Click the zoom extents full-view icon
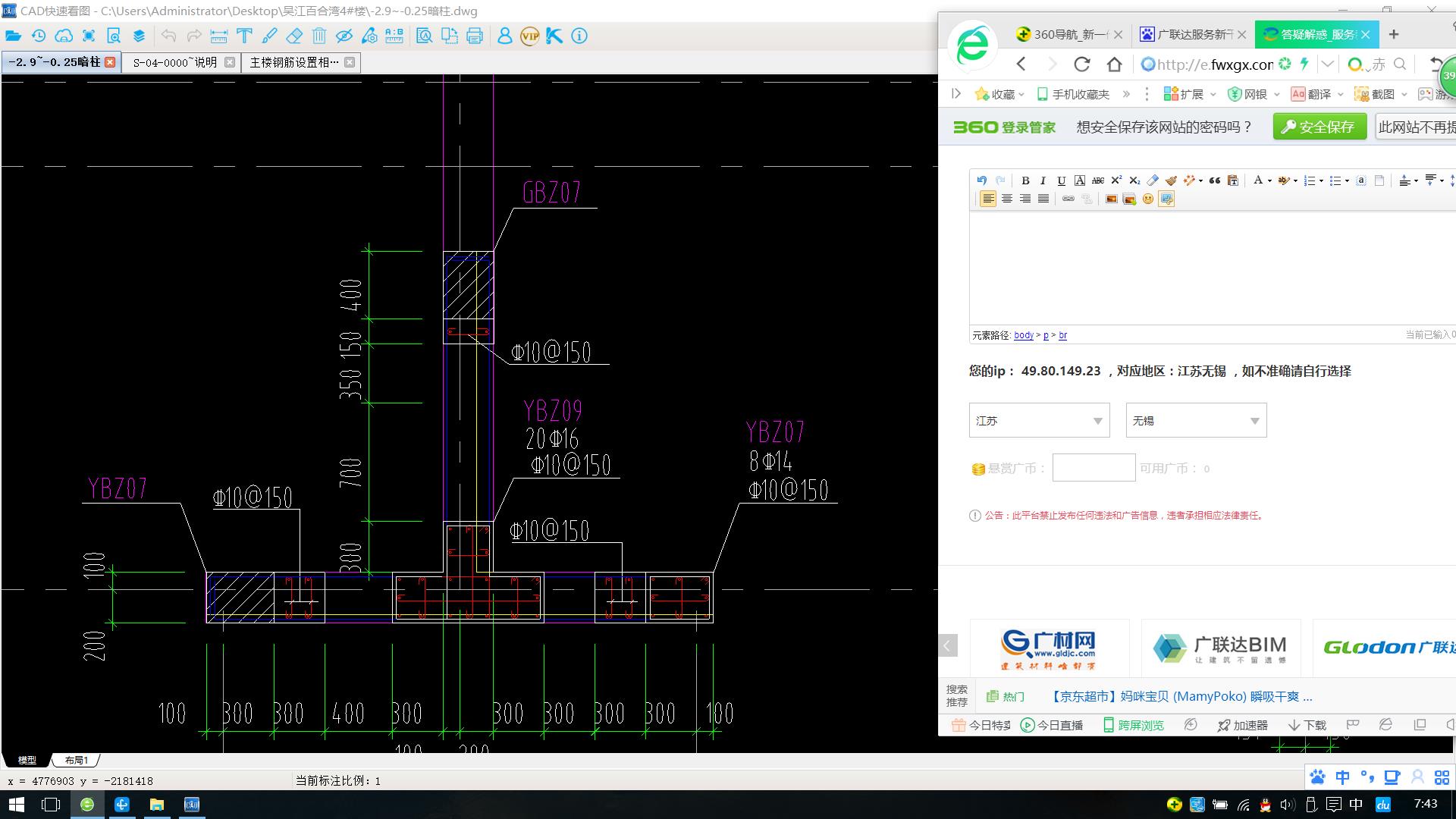Screen dimensions: 1456x819 pyautogui.click(x=89, y=36)
